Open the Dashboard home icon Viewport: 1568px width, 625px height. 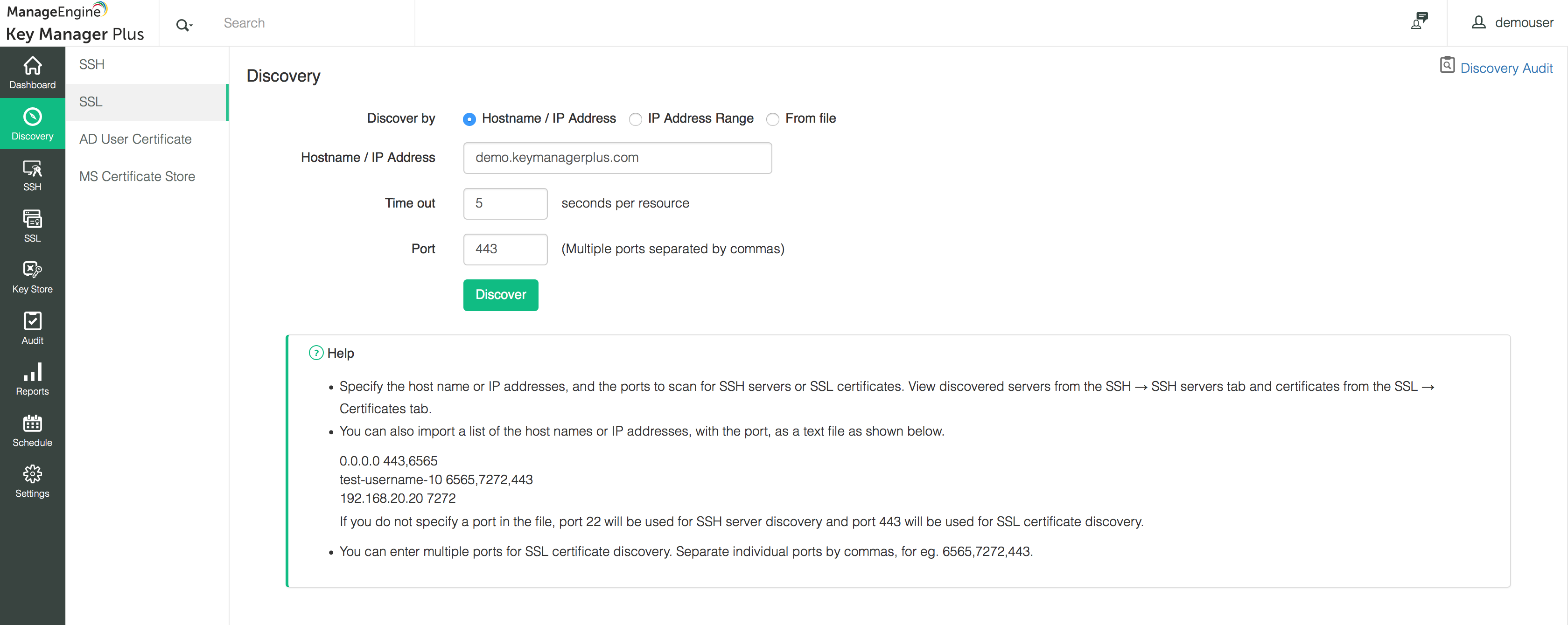coord(32,72)
